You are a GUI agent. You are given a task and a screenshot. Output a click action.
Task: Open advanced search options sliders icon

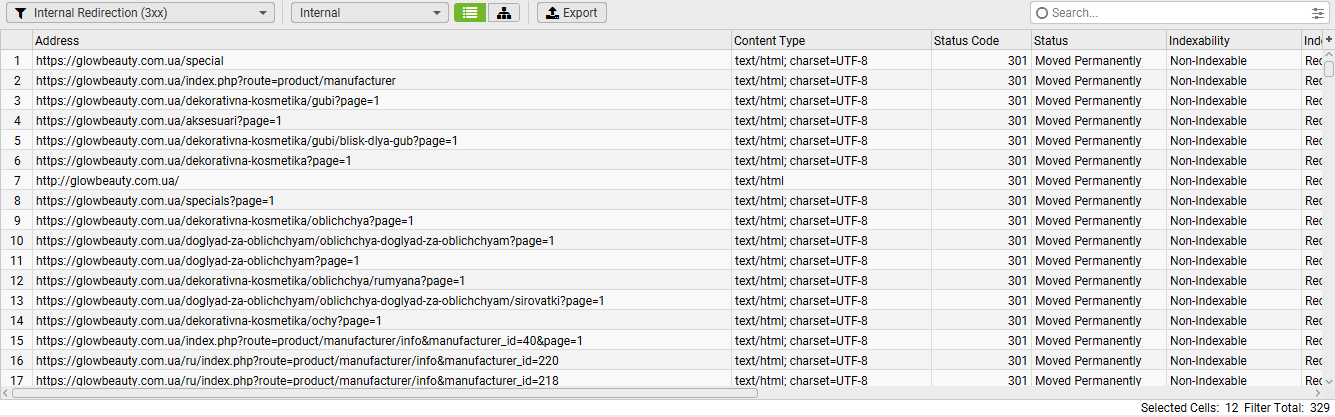(x=1317, y=13)
